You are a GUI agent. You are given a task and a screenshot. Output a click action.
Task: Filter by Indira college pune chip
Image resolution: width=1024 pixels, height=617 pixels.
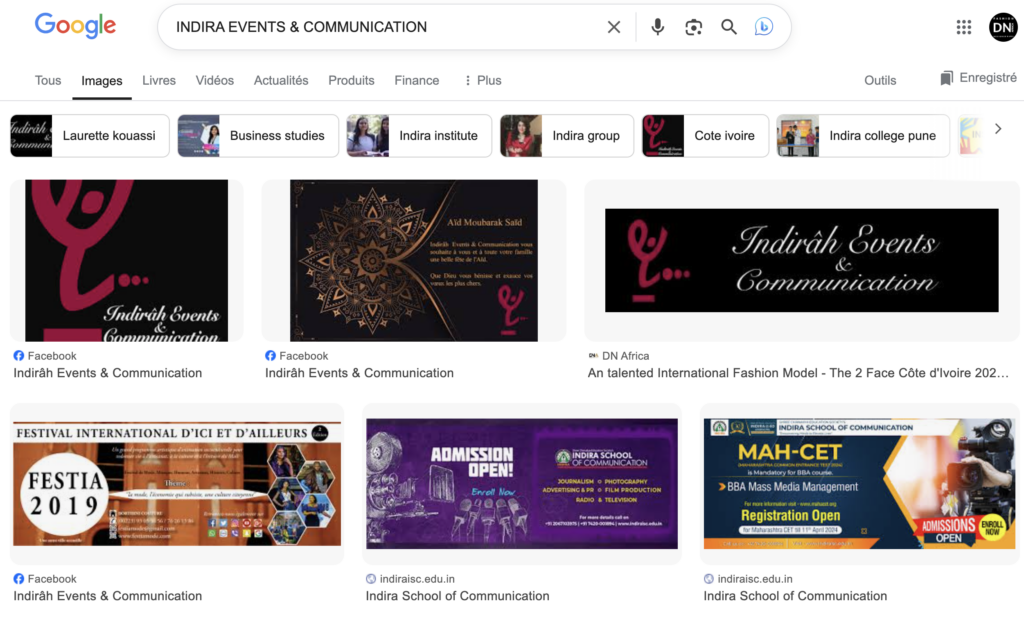click(x=863, y=136)
